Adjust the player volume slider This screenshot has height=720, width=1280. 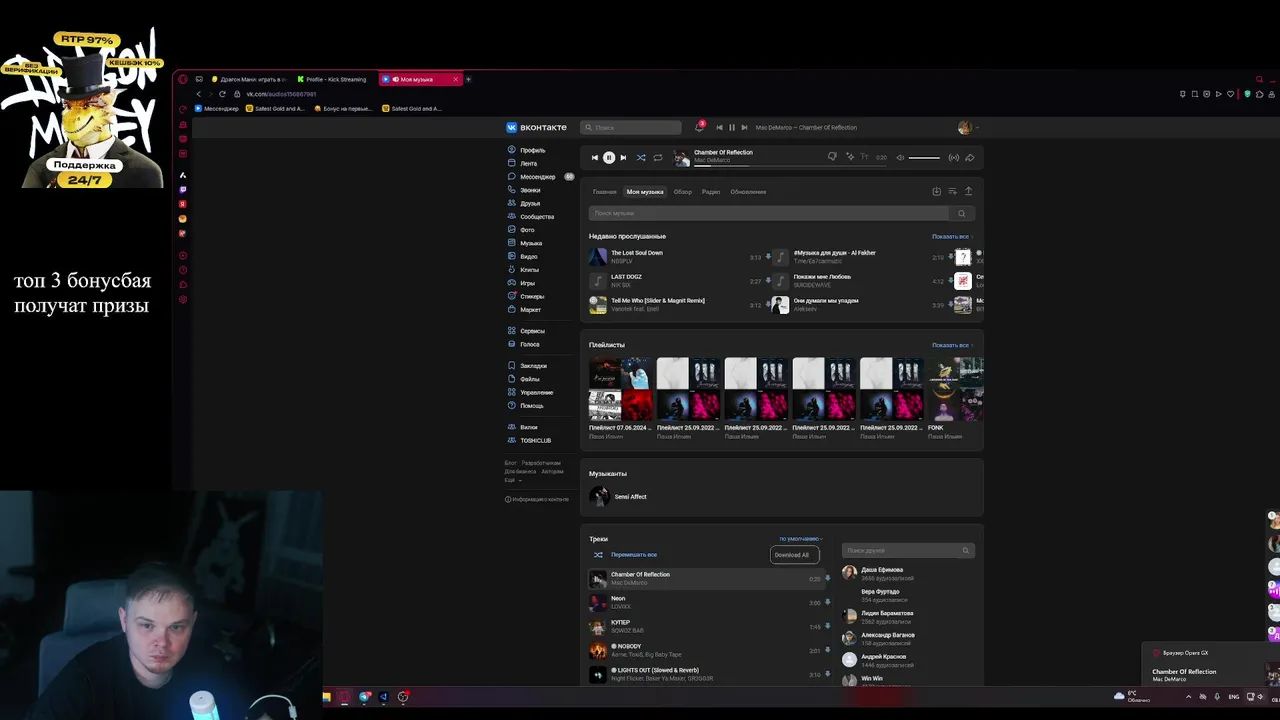924,157
